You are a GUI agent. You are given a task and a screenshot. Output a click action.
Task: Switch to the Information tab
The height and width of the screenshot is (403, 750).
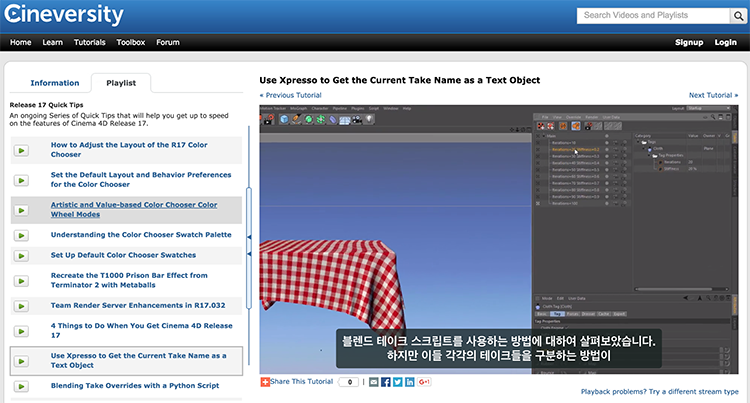coord(55,83)
